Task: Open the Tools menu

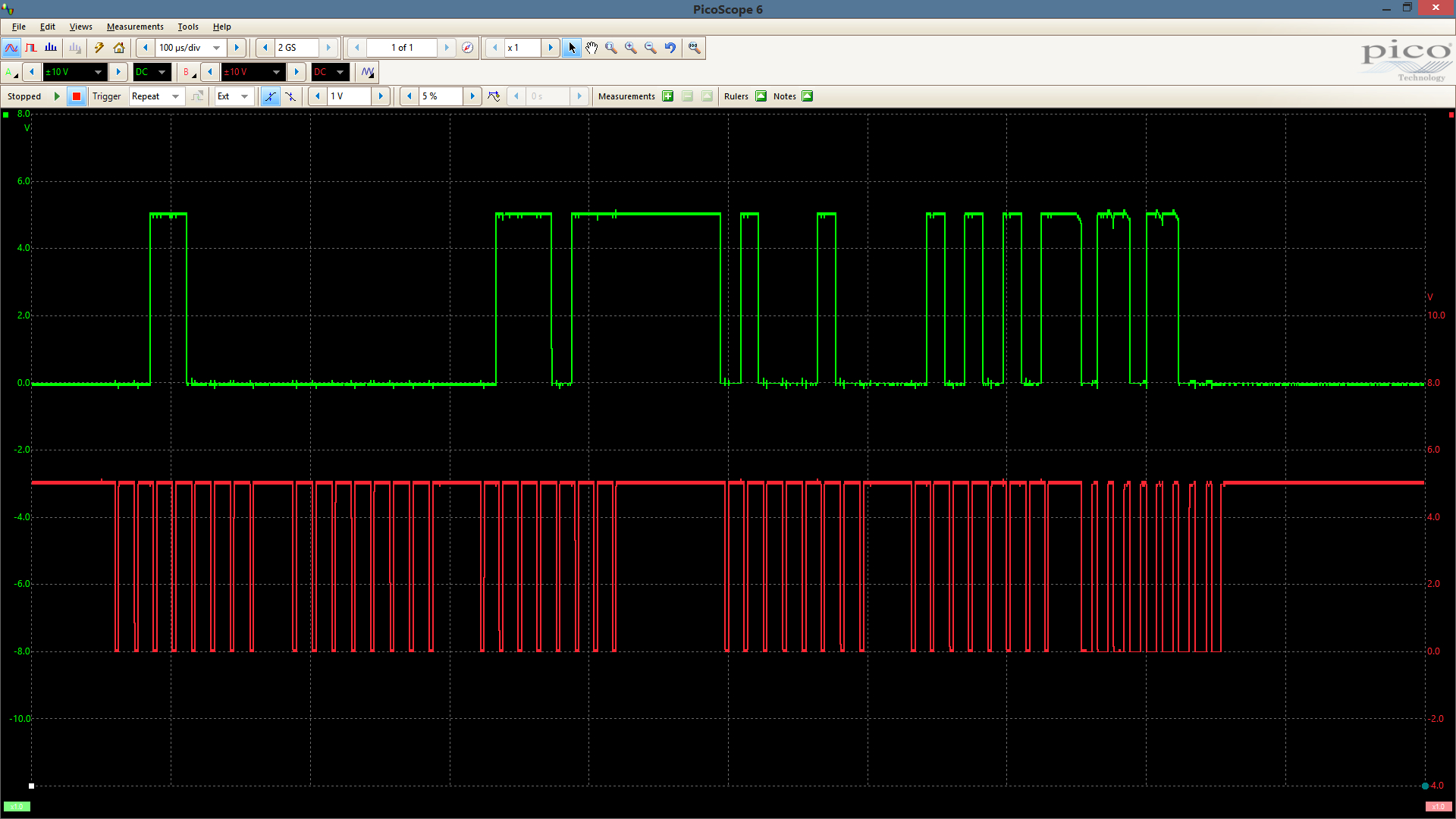Action: pyautogui.click(x=187, y=27)
